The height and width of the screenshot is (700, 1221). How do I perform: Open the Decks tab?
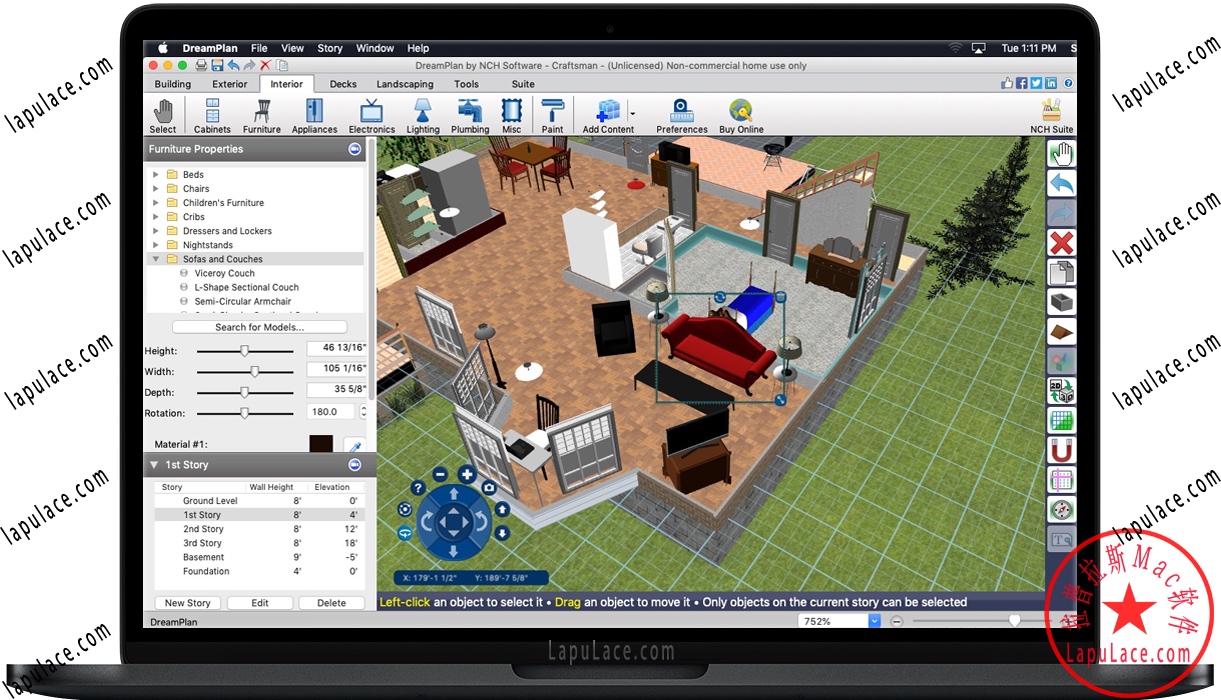click(x=343, y=84)
